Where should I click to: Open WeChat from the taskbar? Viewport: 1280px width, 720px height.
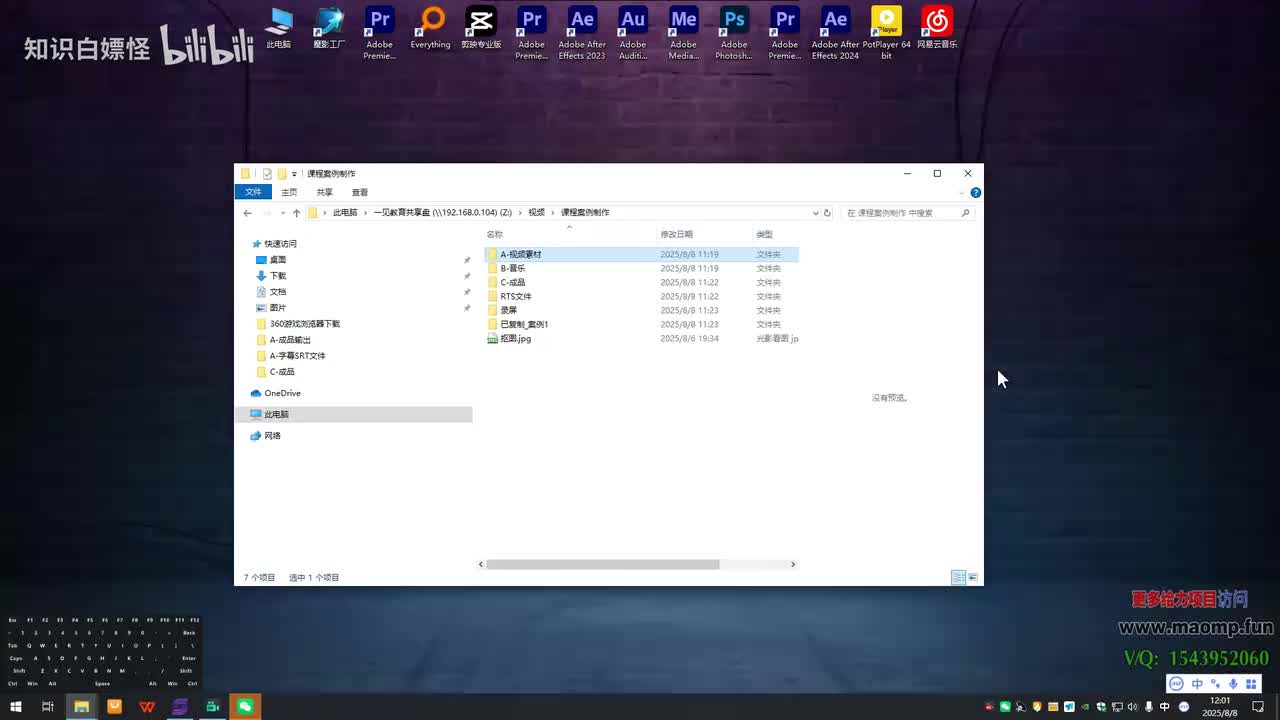click(245, 707)
